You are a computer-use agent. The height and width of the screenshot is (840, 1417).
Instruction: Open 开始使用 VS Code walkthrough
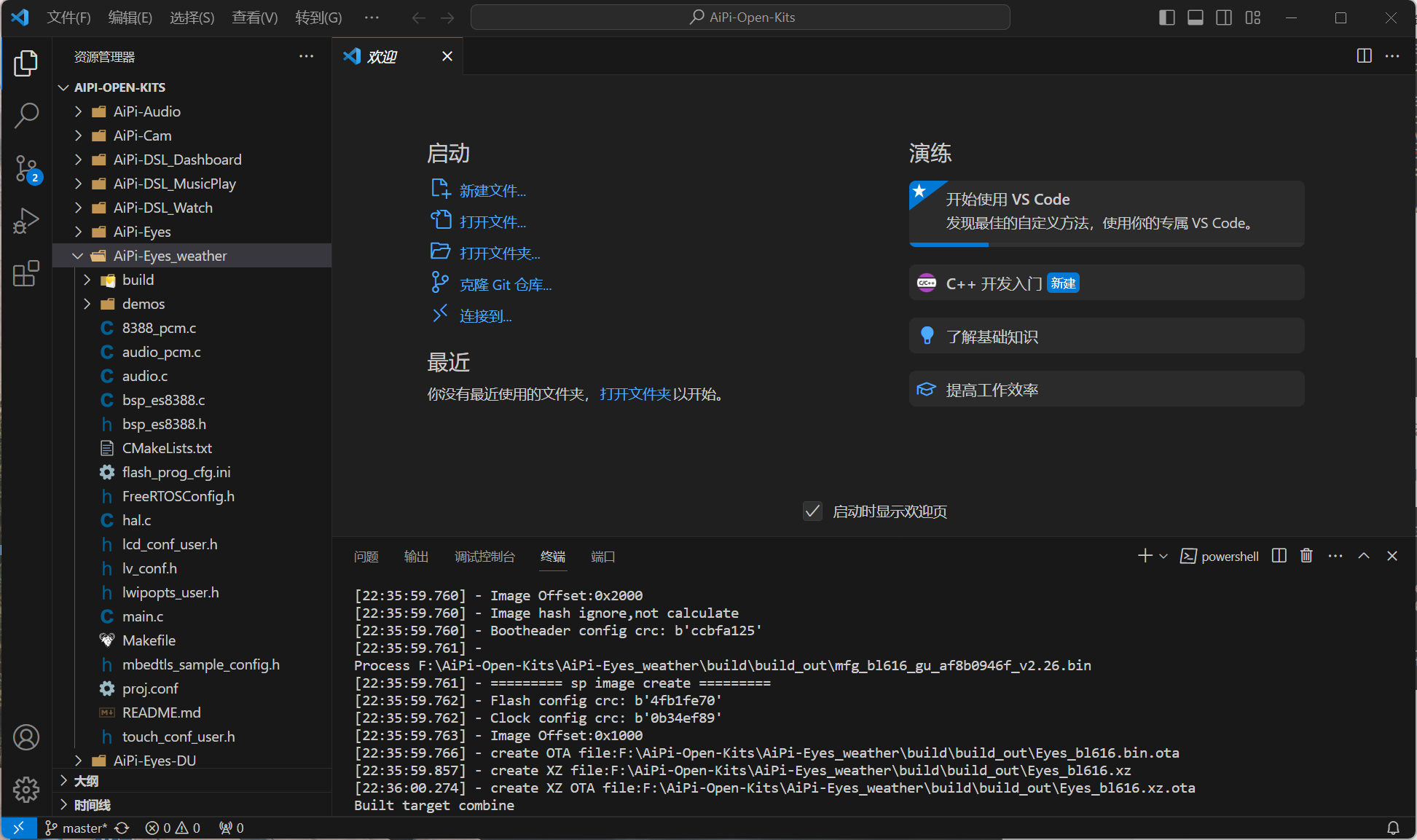[1107, 213]
